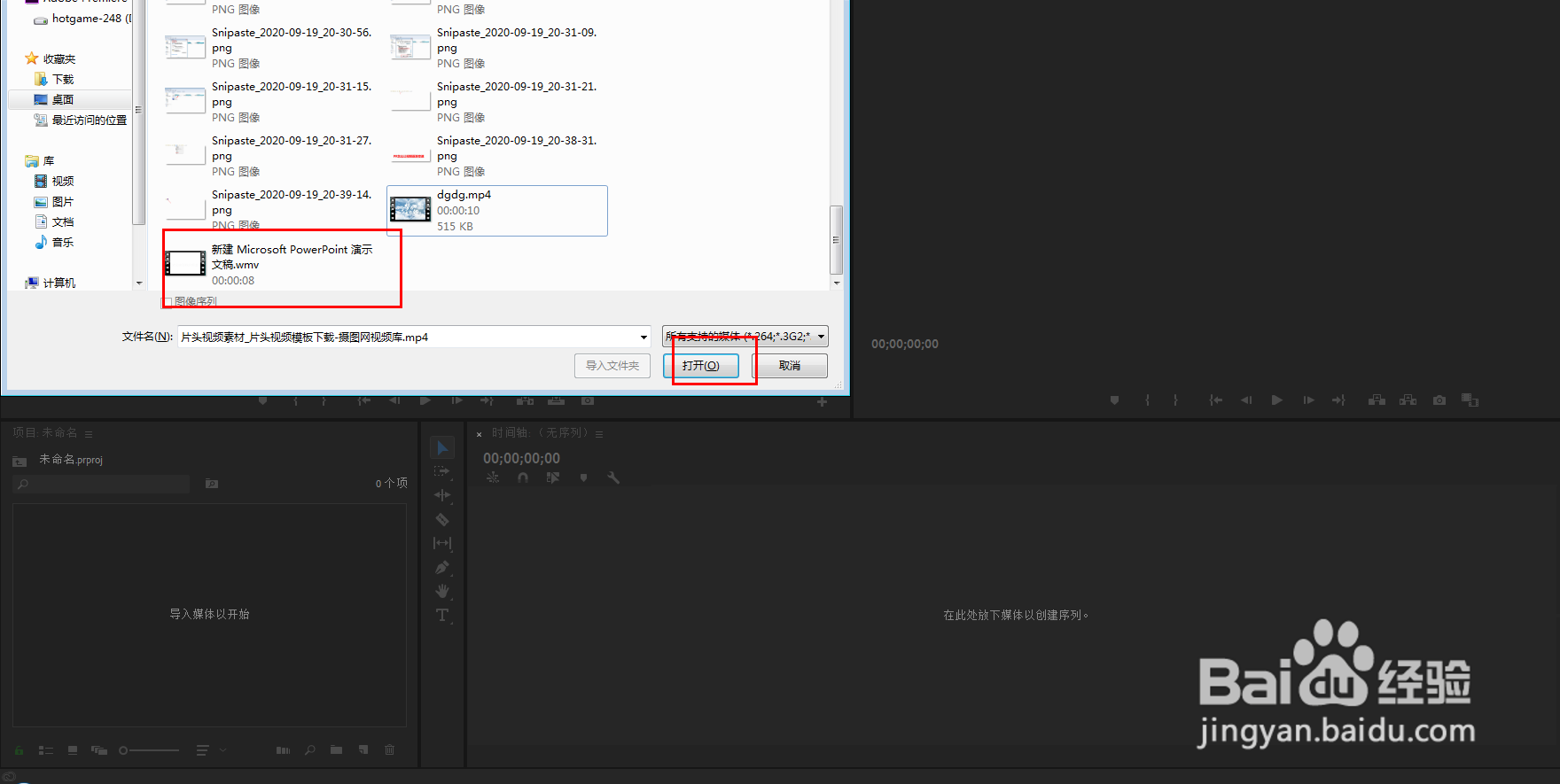Select the Razor tool
This screenshot has width=1560, height=784.
coord(442,519)
